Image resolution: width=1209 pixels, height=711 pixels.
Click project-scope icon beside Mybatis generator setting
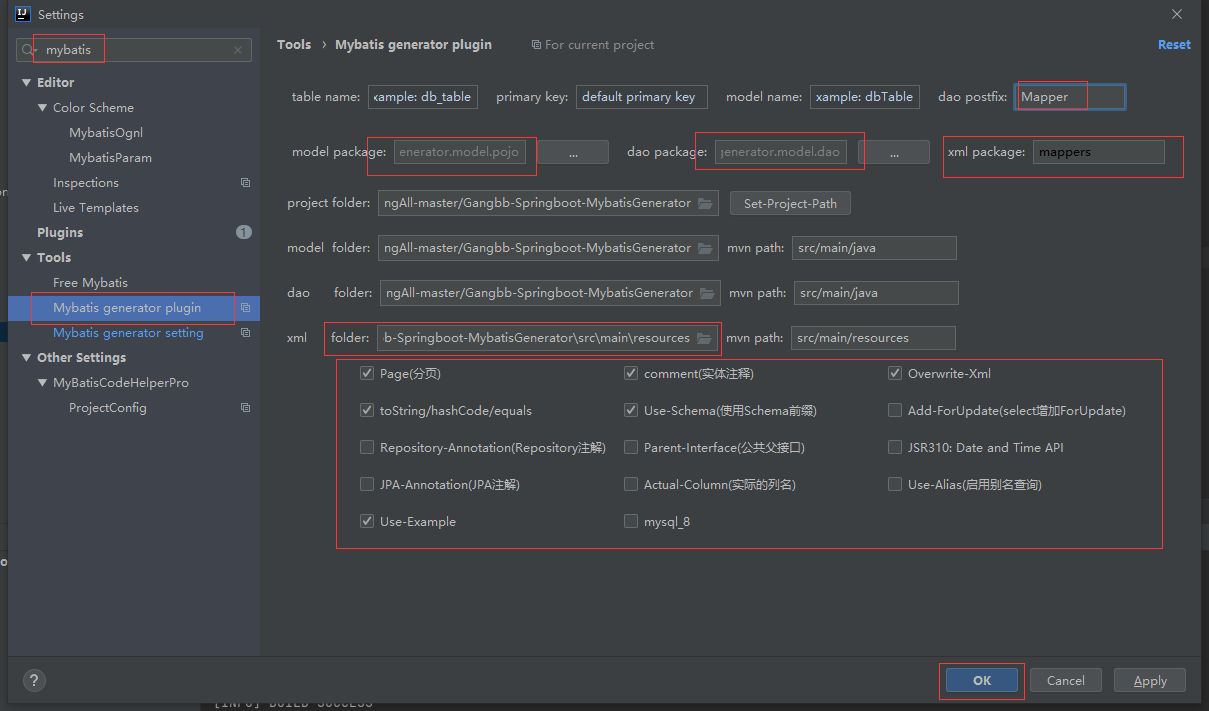245,333
